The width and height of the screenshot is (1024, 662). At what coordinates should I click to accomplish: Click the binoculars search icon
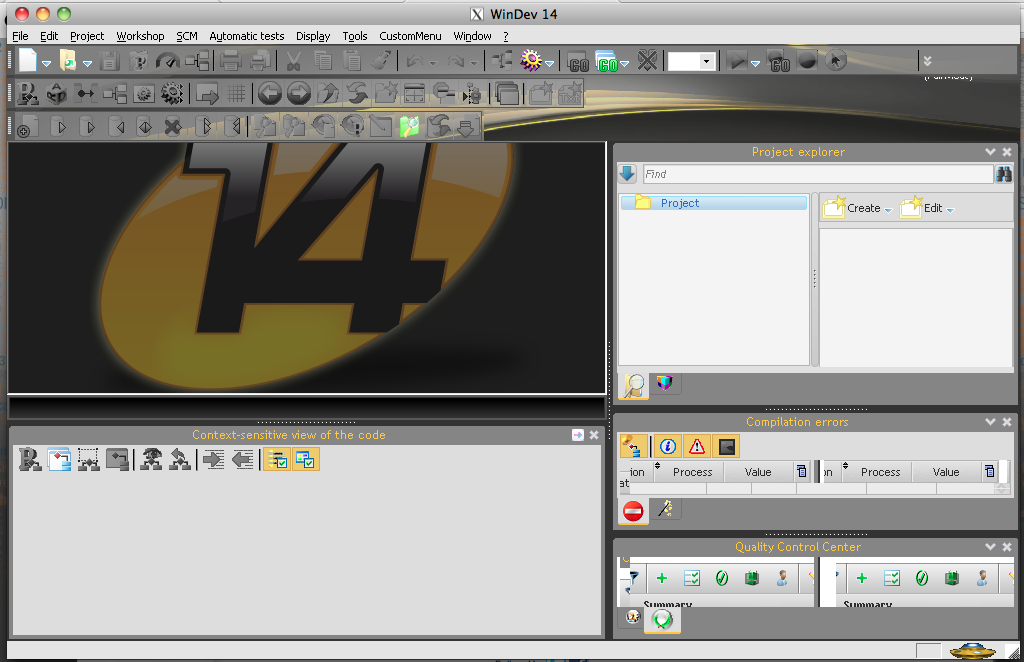coord(1003,174)
